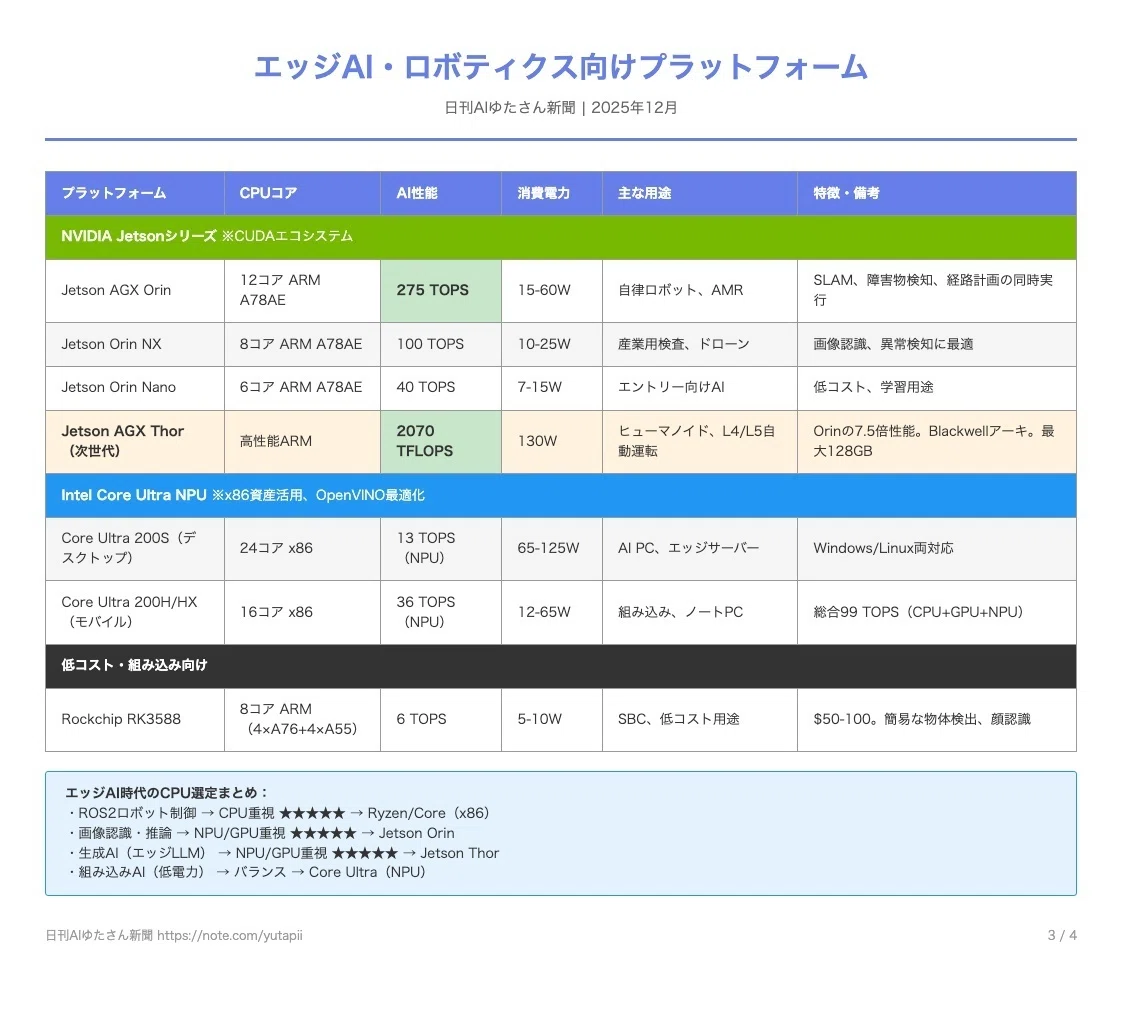1123x1020 pixels.
Task: Select the Jetson AGX Thor (次世代) cell
Action: pos(135,441)
